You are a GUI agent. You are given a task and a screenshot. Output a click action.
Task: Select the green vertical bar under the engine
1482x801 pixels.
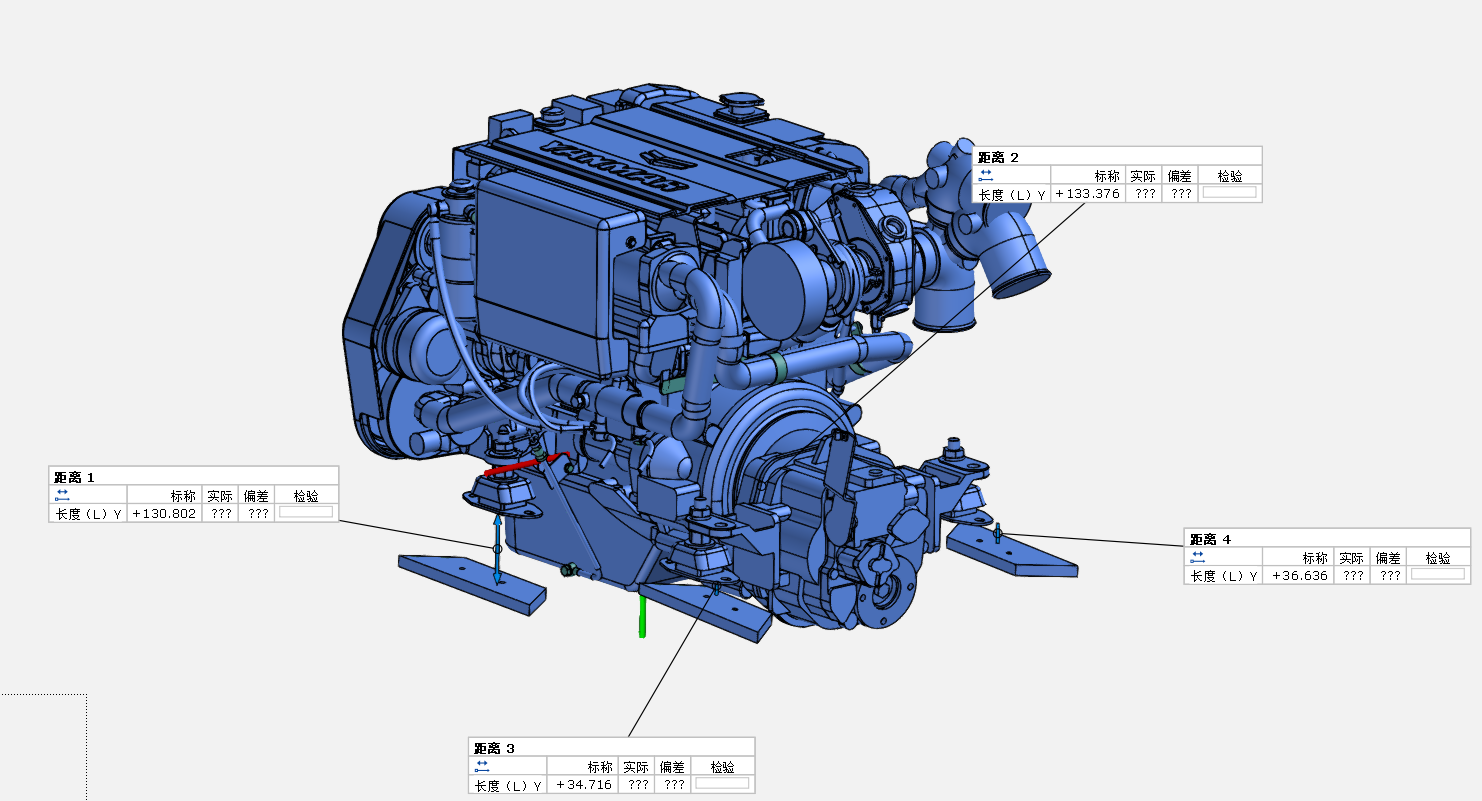(x=642, y=616)
